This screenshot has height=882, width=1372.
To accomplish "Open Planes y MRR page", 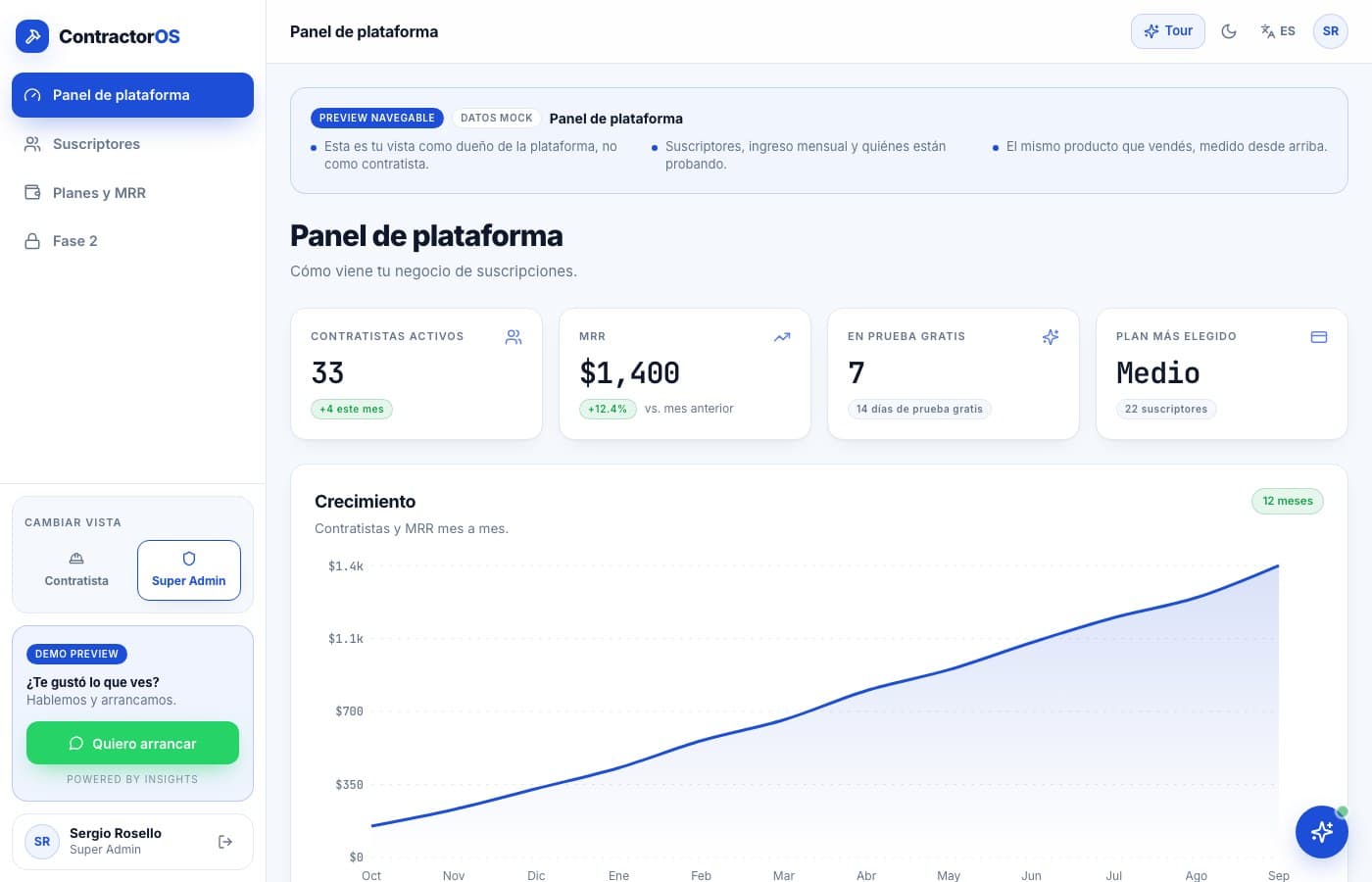I will click(132, 193).
